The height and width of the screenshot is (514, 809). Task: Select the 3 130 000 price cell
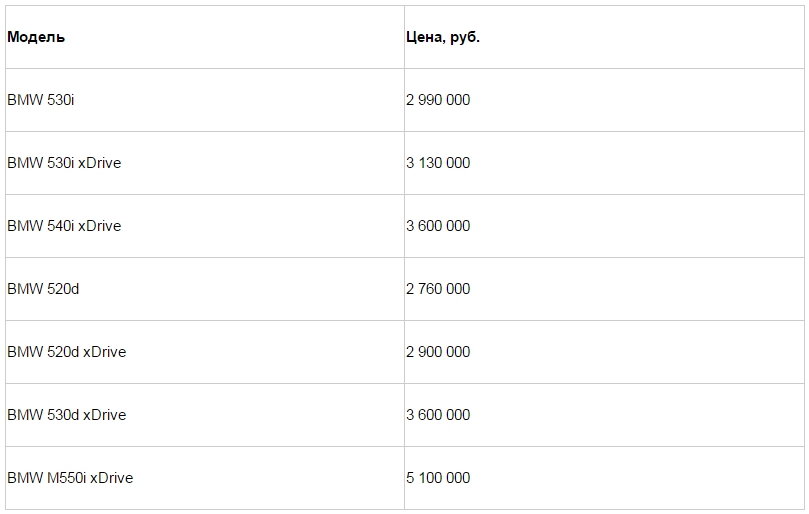604,163
